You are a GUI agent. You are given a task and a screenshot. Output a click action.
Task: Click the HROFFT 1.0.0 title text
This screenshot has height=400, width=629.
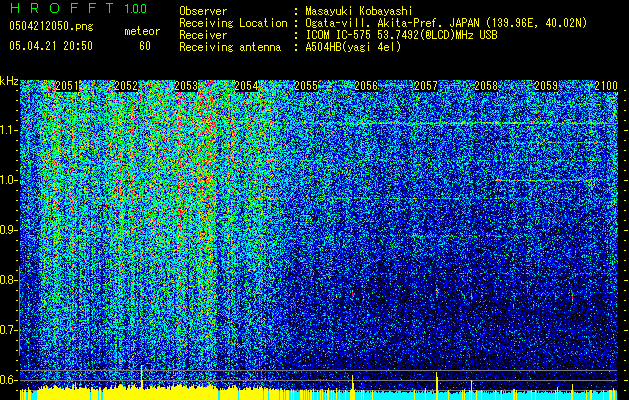78,8
